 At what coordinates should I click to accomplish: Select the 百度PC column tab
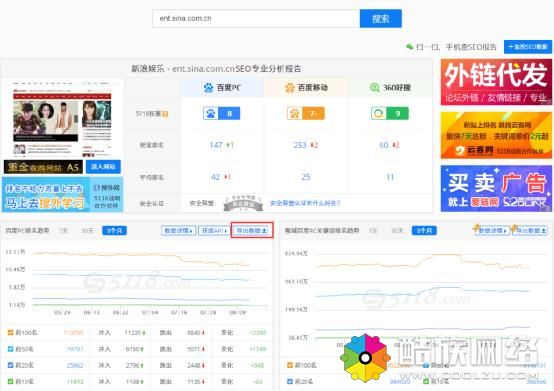[222, 88]
